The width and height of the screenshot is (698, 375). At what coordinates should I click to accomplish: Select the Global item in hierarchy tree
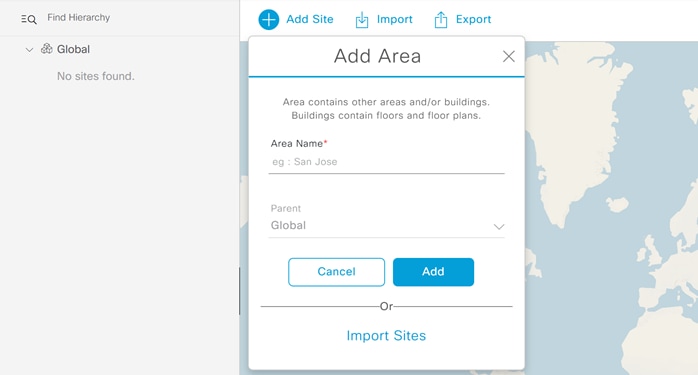click(73, 49)
